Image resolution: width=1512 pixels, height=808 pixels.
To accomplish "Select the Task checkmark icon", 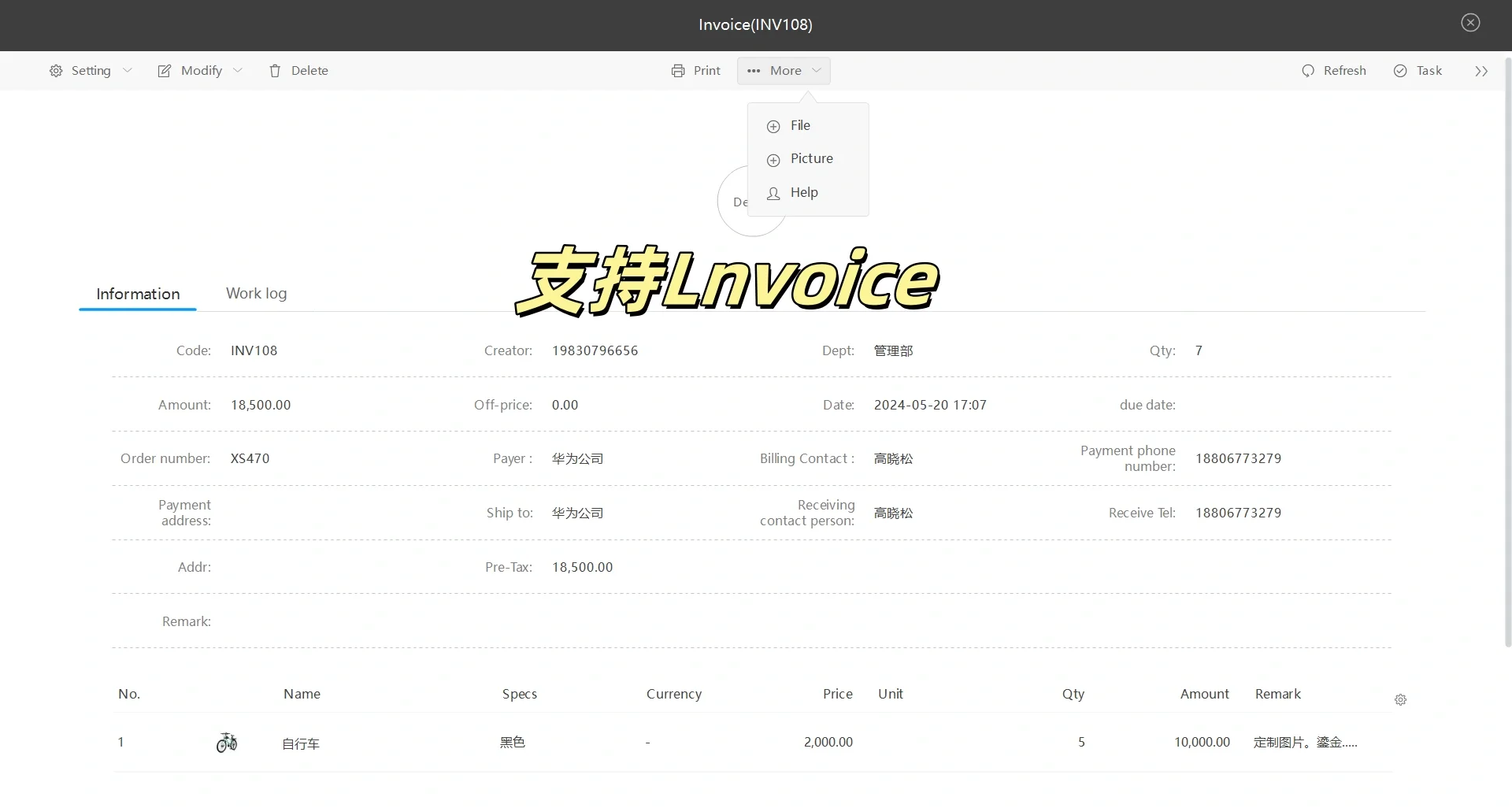I will click(1399, 70).
